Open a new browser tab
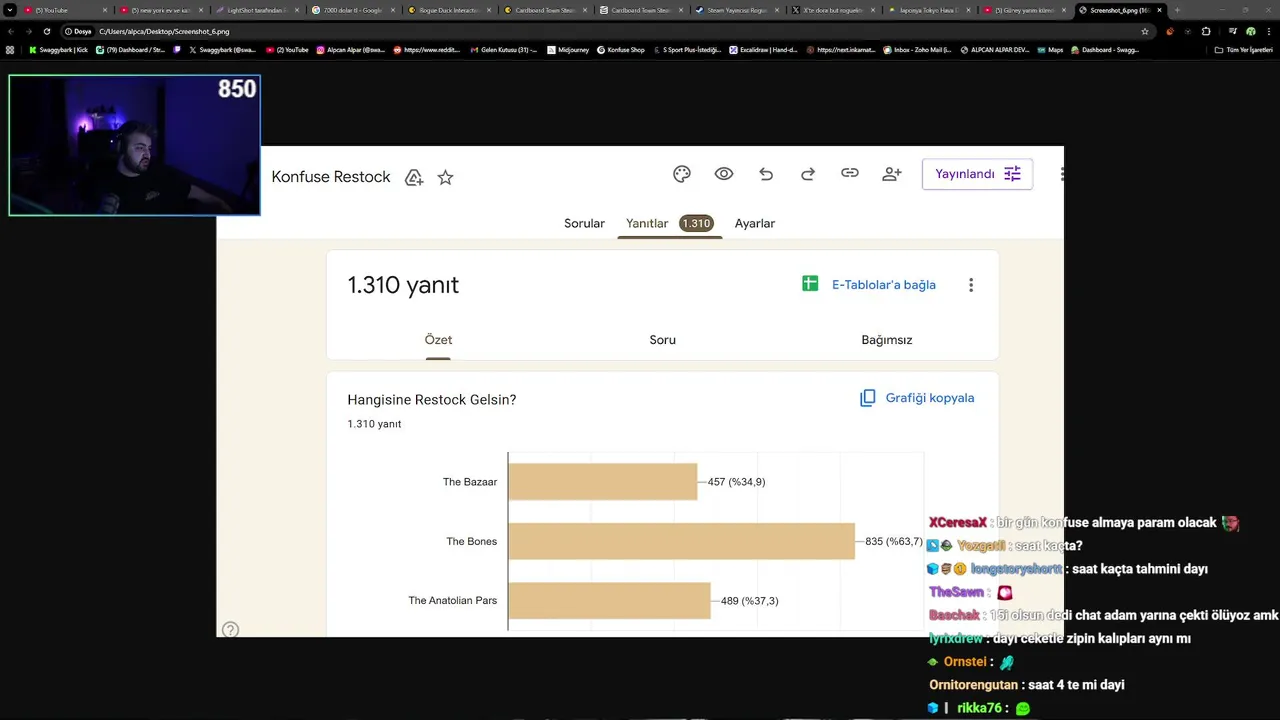The image size is (1280, 720). [x=1177, y=10]
